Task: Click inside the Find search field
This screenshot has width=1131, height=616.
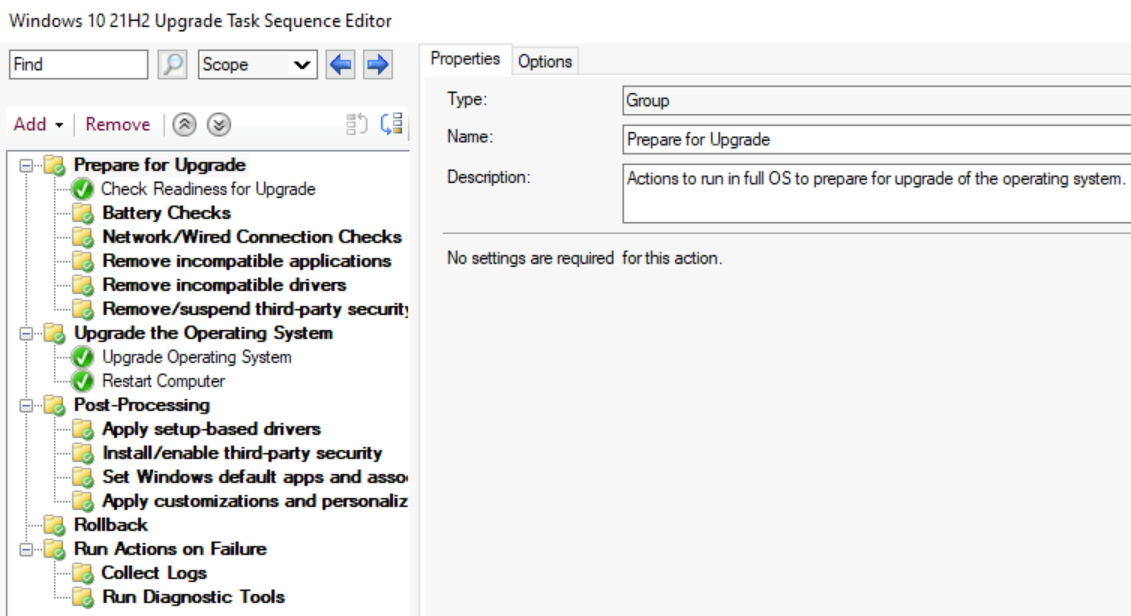Action: coord(79,64)
